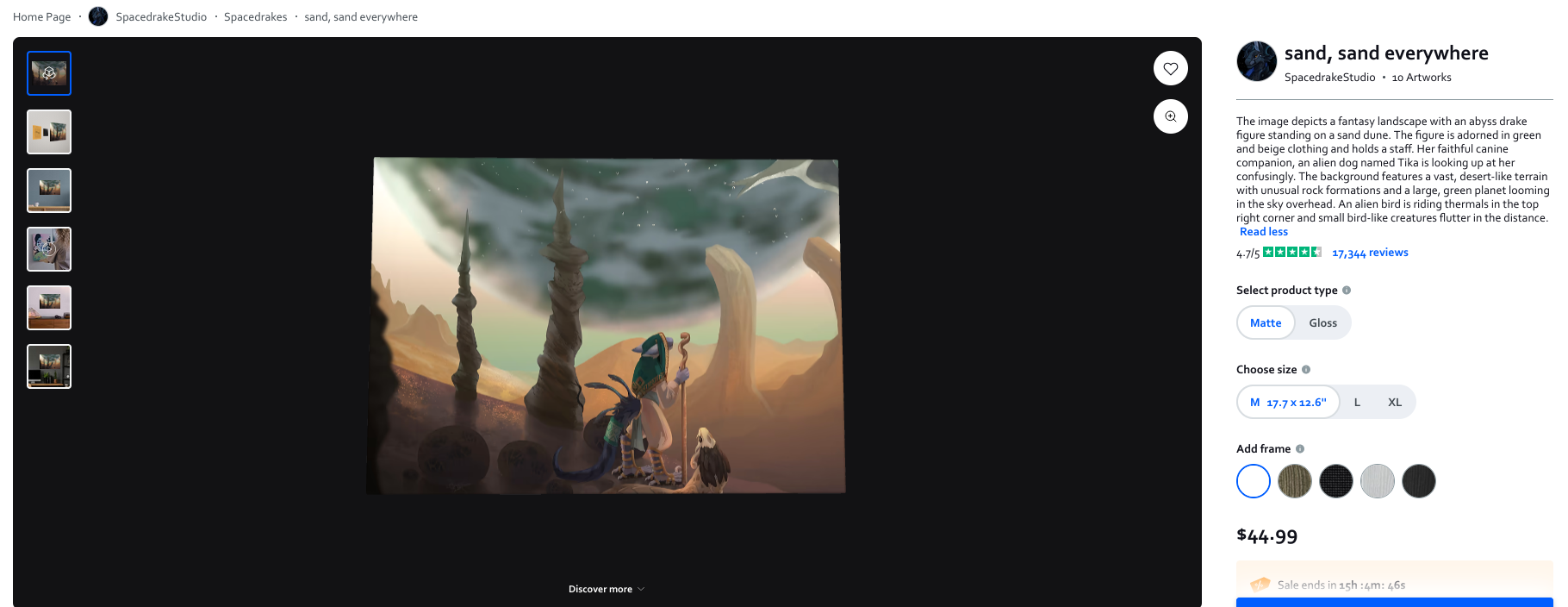The image size is (1568, 607).
Task: Play the fourth video thumbnail
Action: click(x=49, y=249)
